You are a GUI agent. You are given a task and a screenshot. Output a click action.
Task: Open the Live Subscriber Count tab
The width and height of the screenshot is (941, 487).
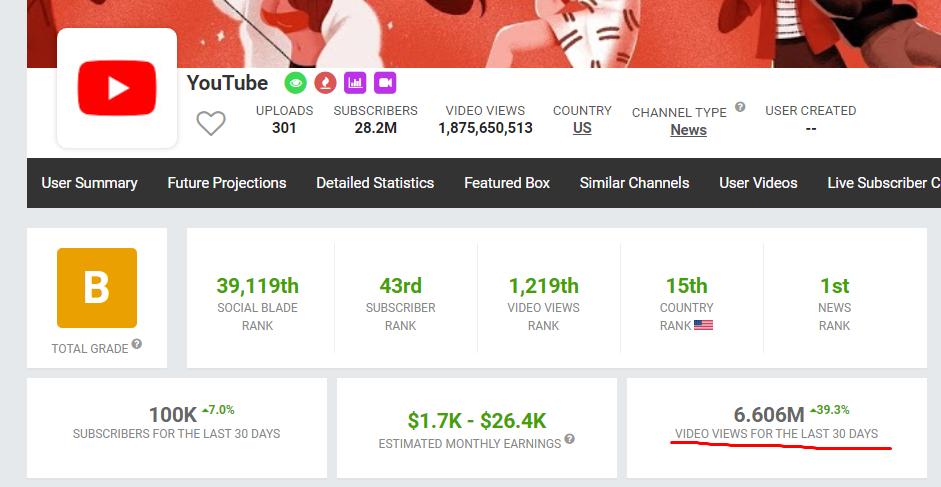click(884, 183)
